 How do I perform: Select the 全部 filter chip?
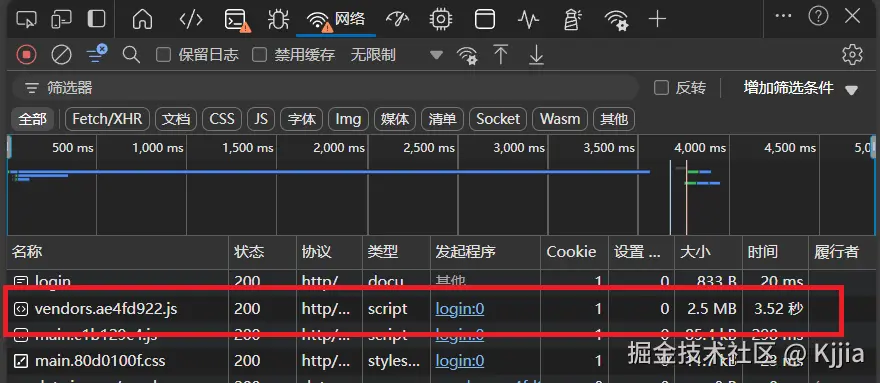33,119
